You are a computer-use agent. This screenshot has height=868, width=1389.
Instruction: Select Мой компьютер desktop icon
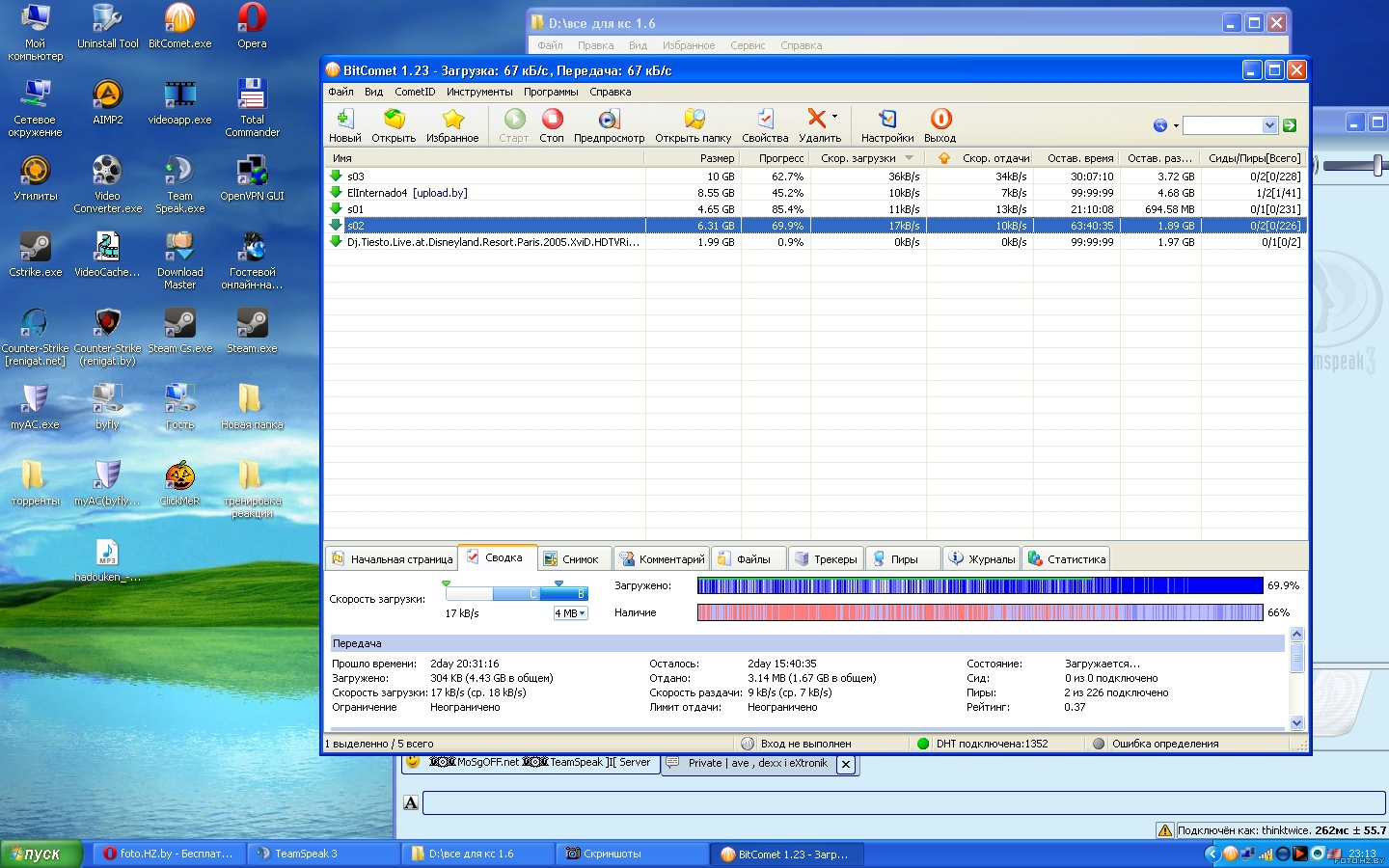(x=35, y=32)
